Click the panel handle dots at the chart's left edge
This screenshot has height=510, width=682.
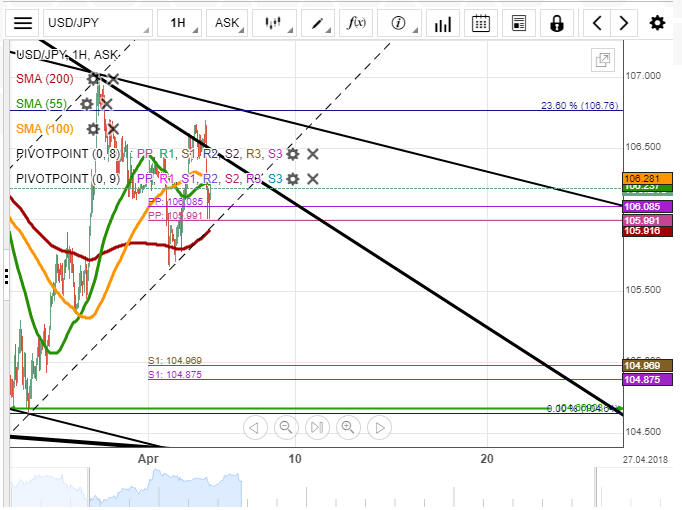(7, 277)
